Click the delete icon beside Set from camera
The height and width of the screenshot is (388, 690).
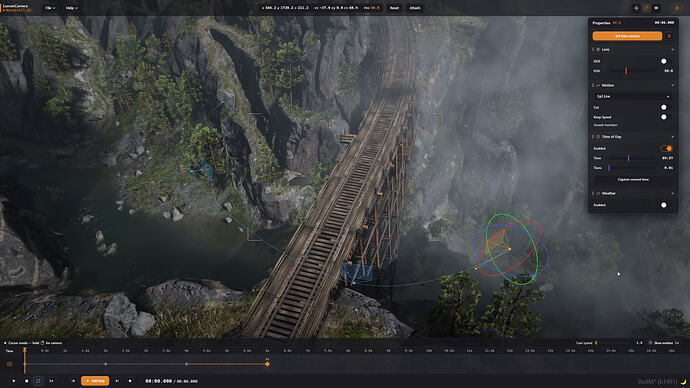tap(669, 36)
